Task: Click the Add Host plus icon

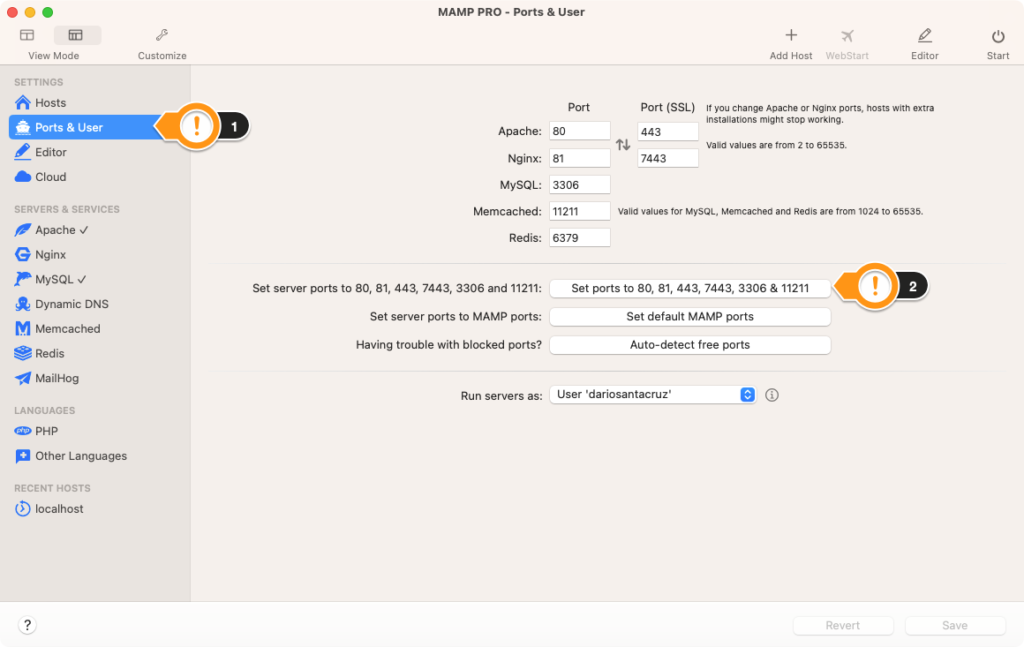Action: click(791, 36)
